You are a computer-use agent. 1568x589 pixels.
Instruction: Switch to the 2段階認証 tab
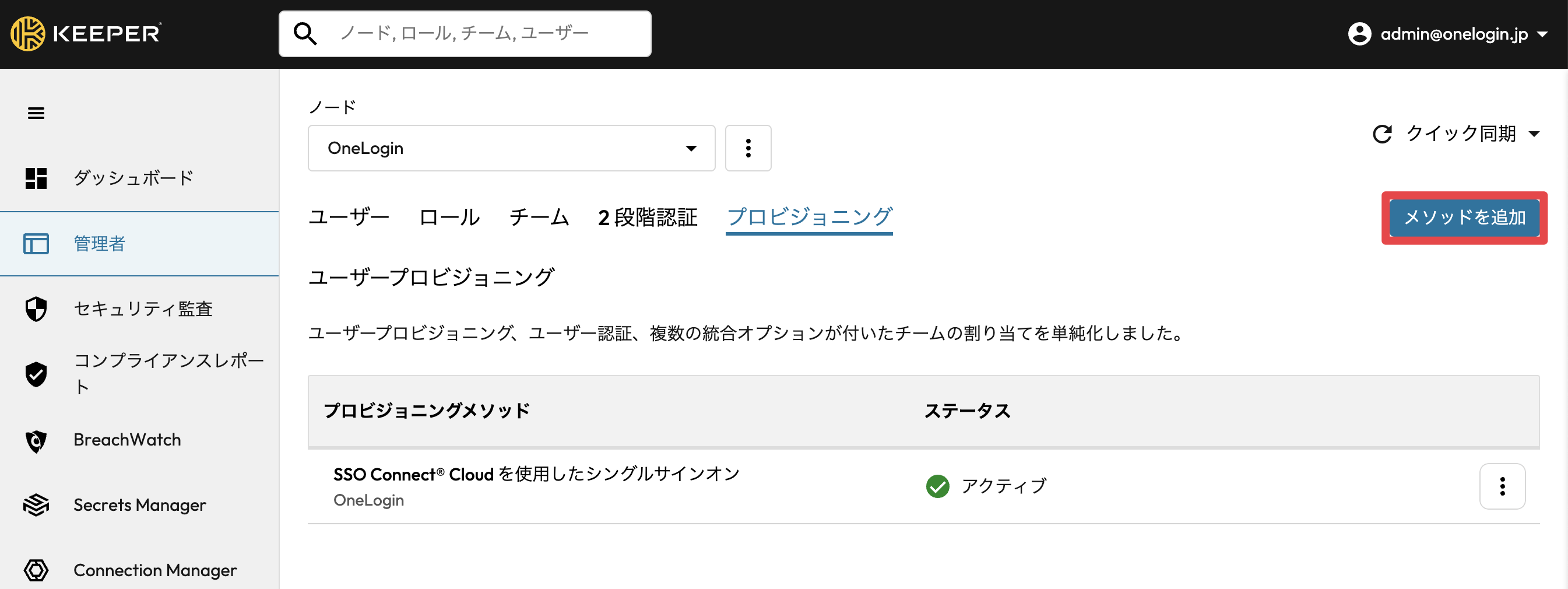click(648, 218)
